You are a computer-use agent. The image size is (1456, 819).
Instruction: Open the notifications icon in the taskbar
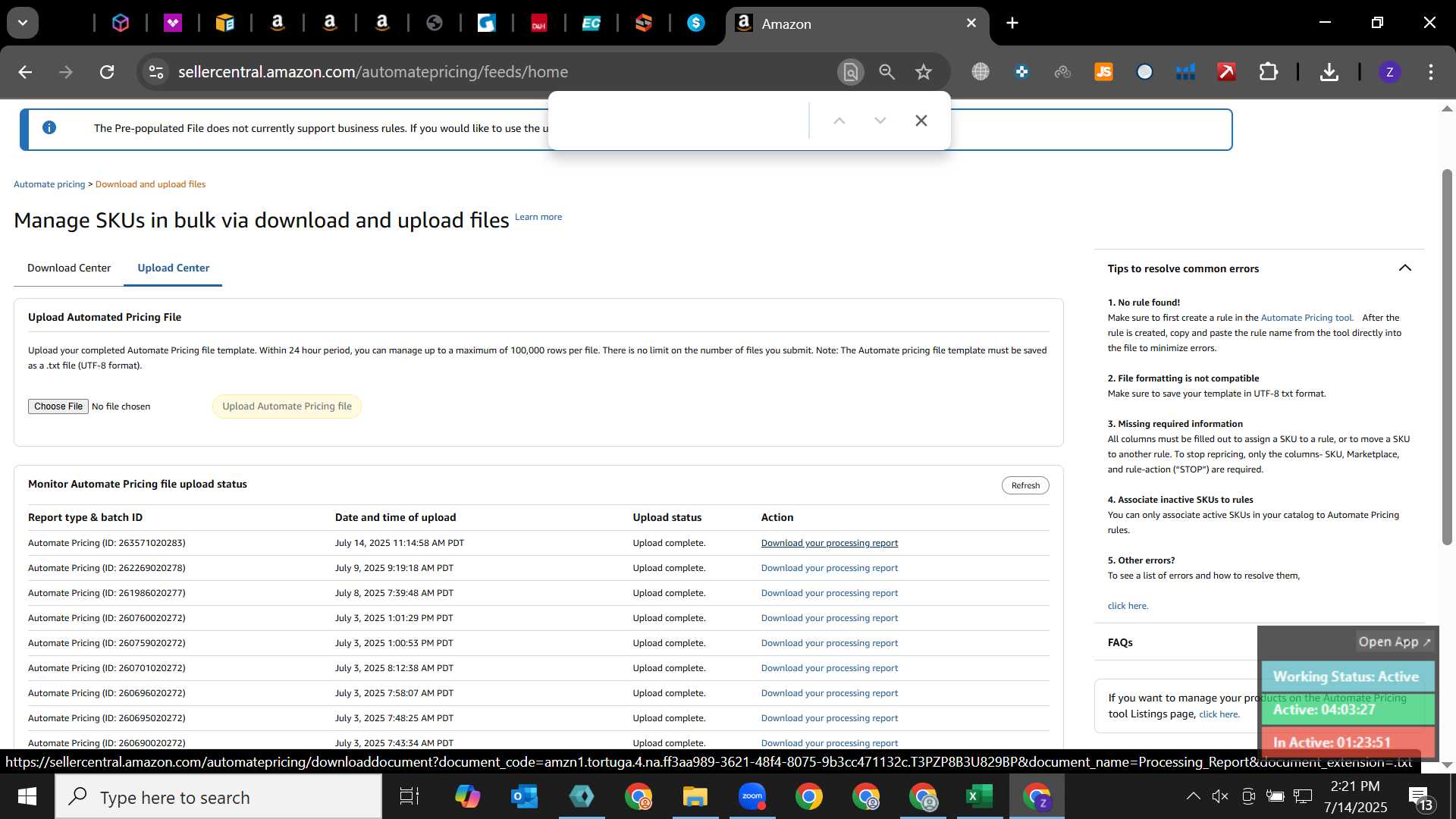1420,798
